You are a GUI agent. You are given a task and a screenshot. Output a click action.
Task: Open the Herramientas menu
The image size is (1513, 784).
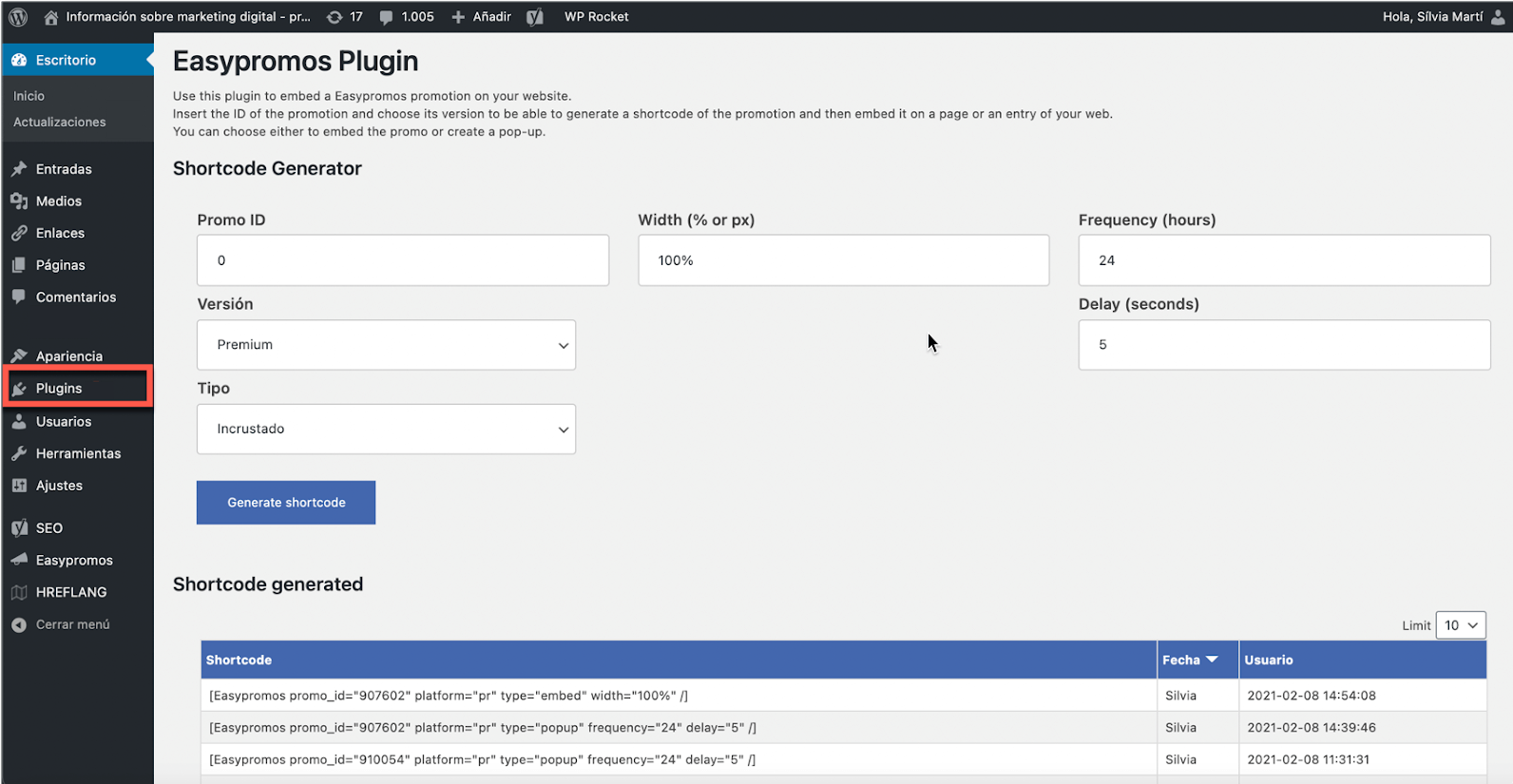[77, 453]
